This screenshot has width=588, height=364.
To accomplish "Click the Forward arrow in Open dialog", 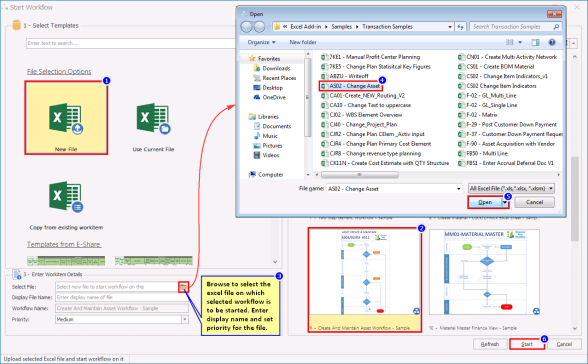I will pyautogui.click(x=259, y=27).
